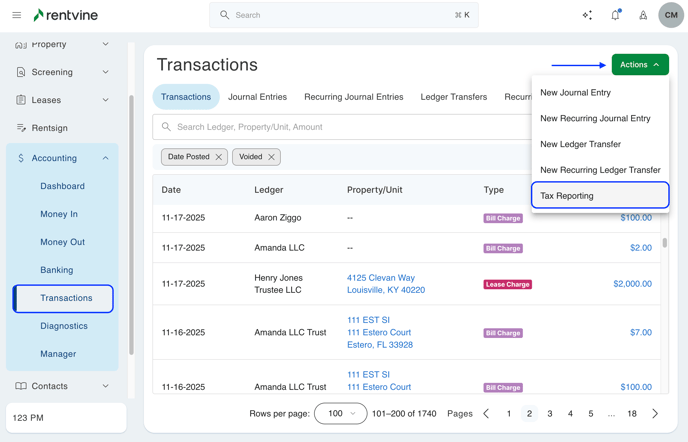This screenshot has width=688, height=442.
Task: Switch to the Journal Entries tab
Action: 257,97
